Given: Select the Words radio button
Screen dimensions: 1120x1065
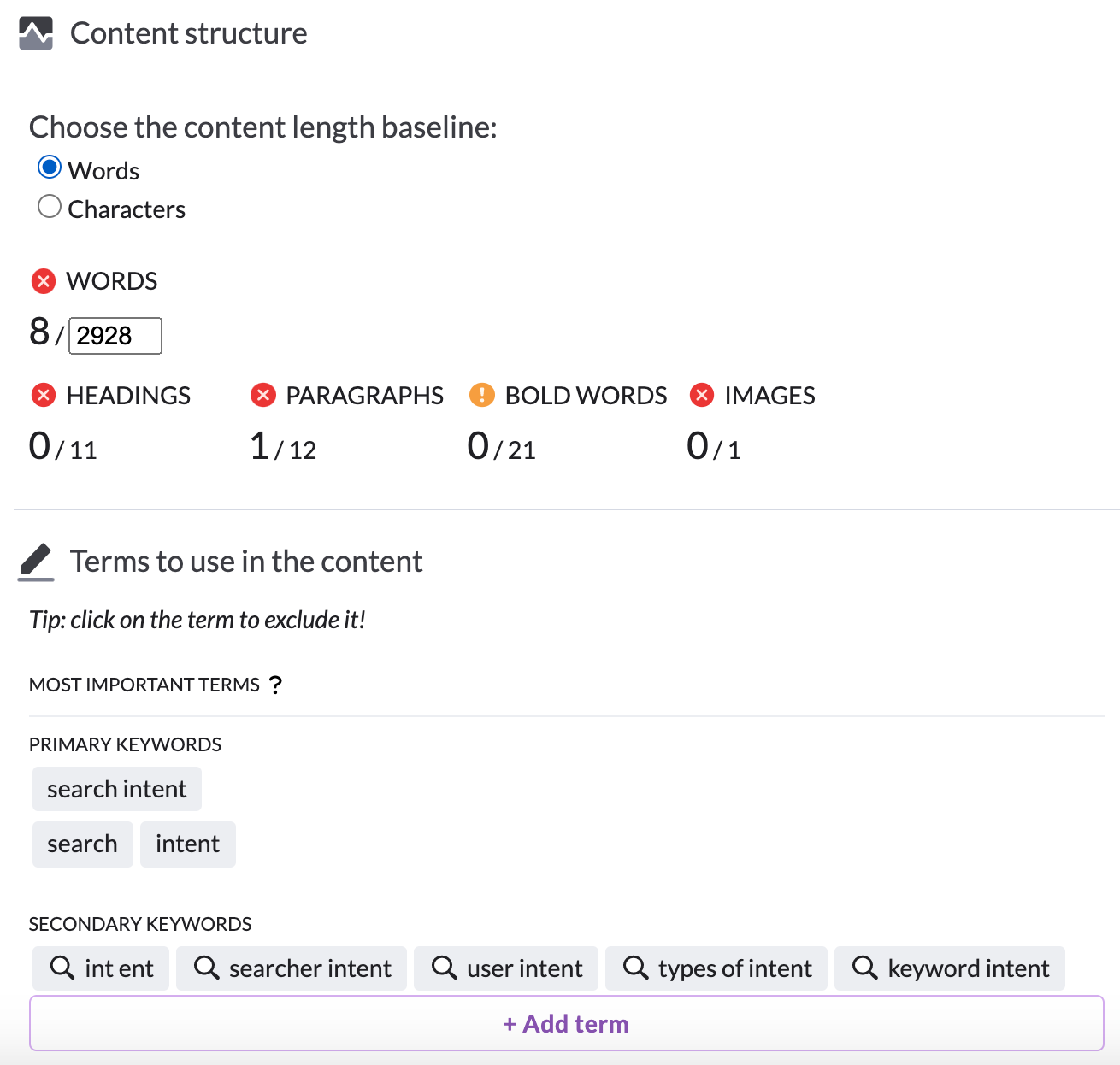Looking at the screenshot, I should [50, 167].
